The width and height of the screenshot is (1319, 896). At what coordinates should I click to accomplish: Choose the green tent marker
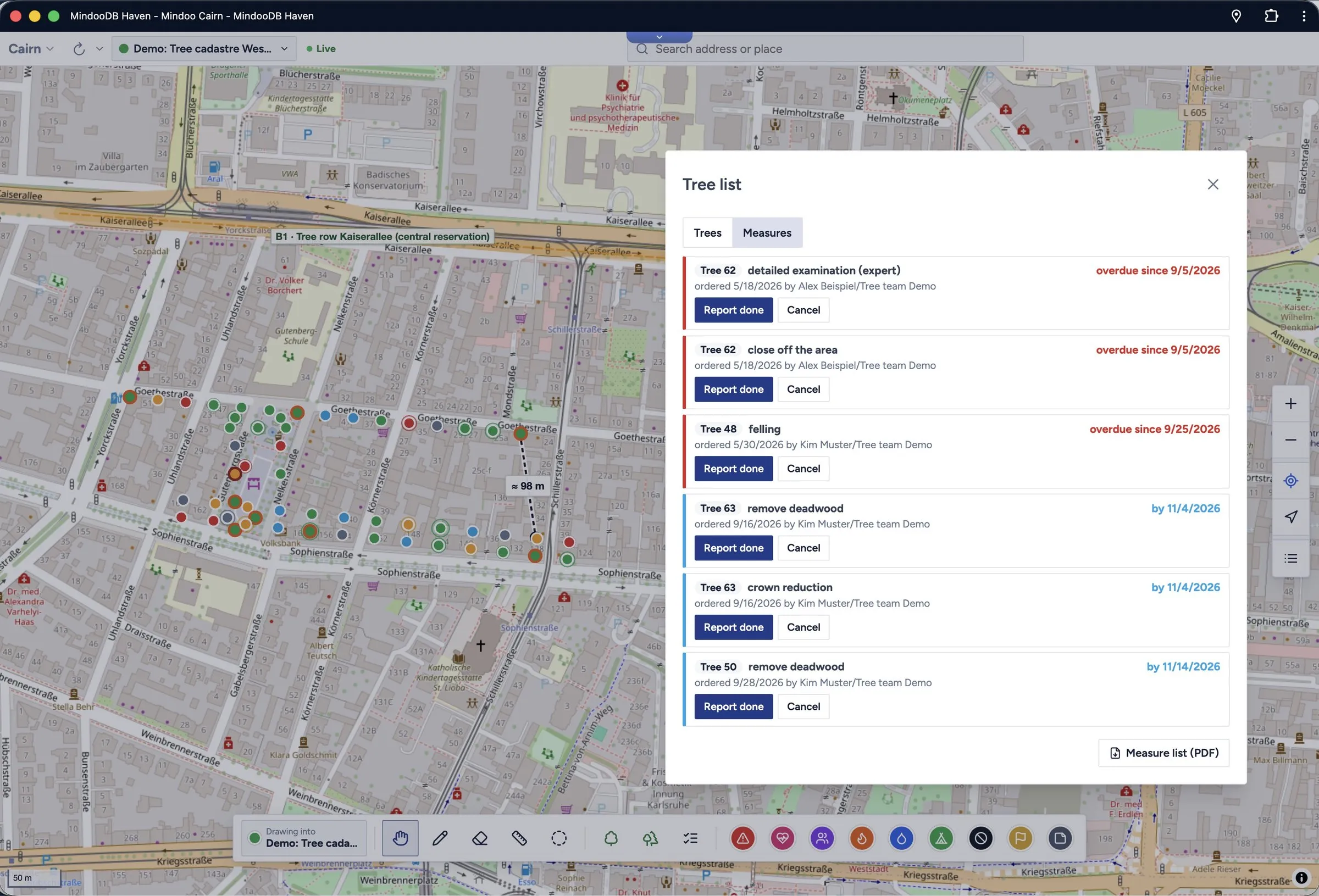tap(941, 838)
